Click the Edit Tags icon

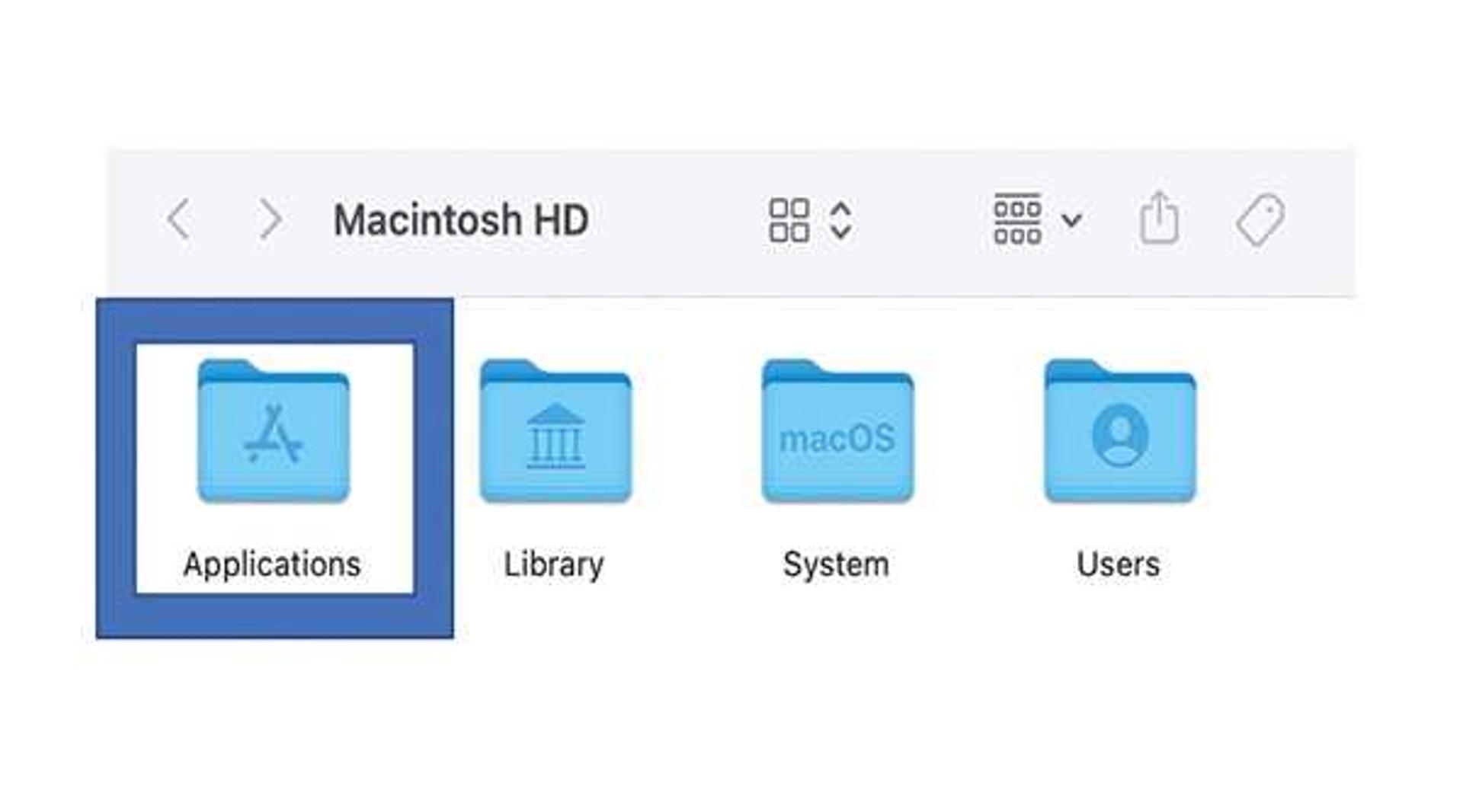[1260, 219]
